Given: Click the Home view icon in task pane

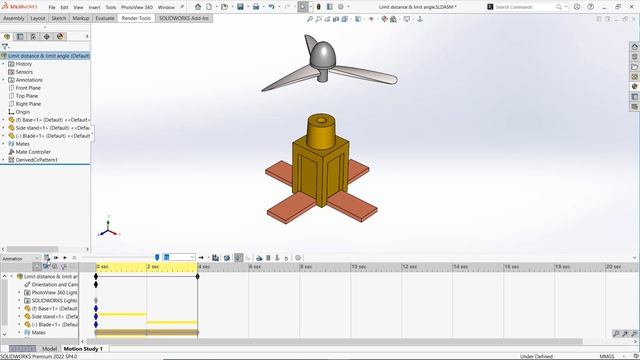Looking at the screenshot, I should 634,47.
